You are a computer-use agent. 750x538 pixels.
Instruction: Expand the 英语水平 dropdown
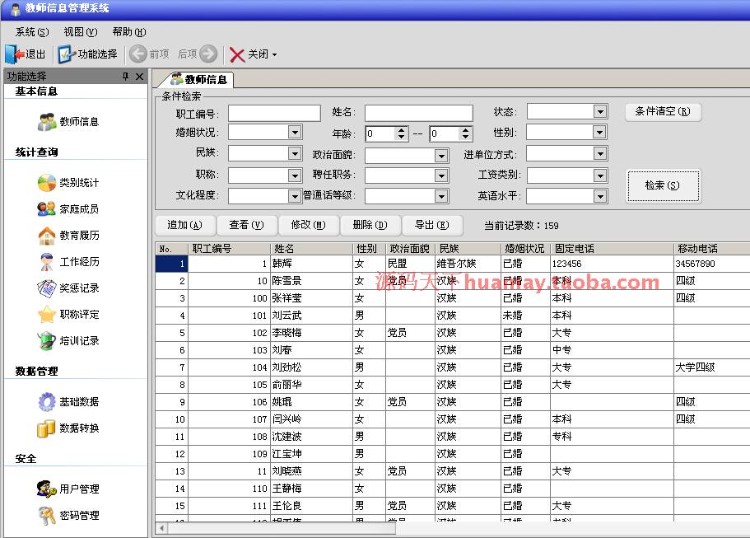pyautogui.click(x=600, y=196)
